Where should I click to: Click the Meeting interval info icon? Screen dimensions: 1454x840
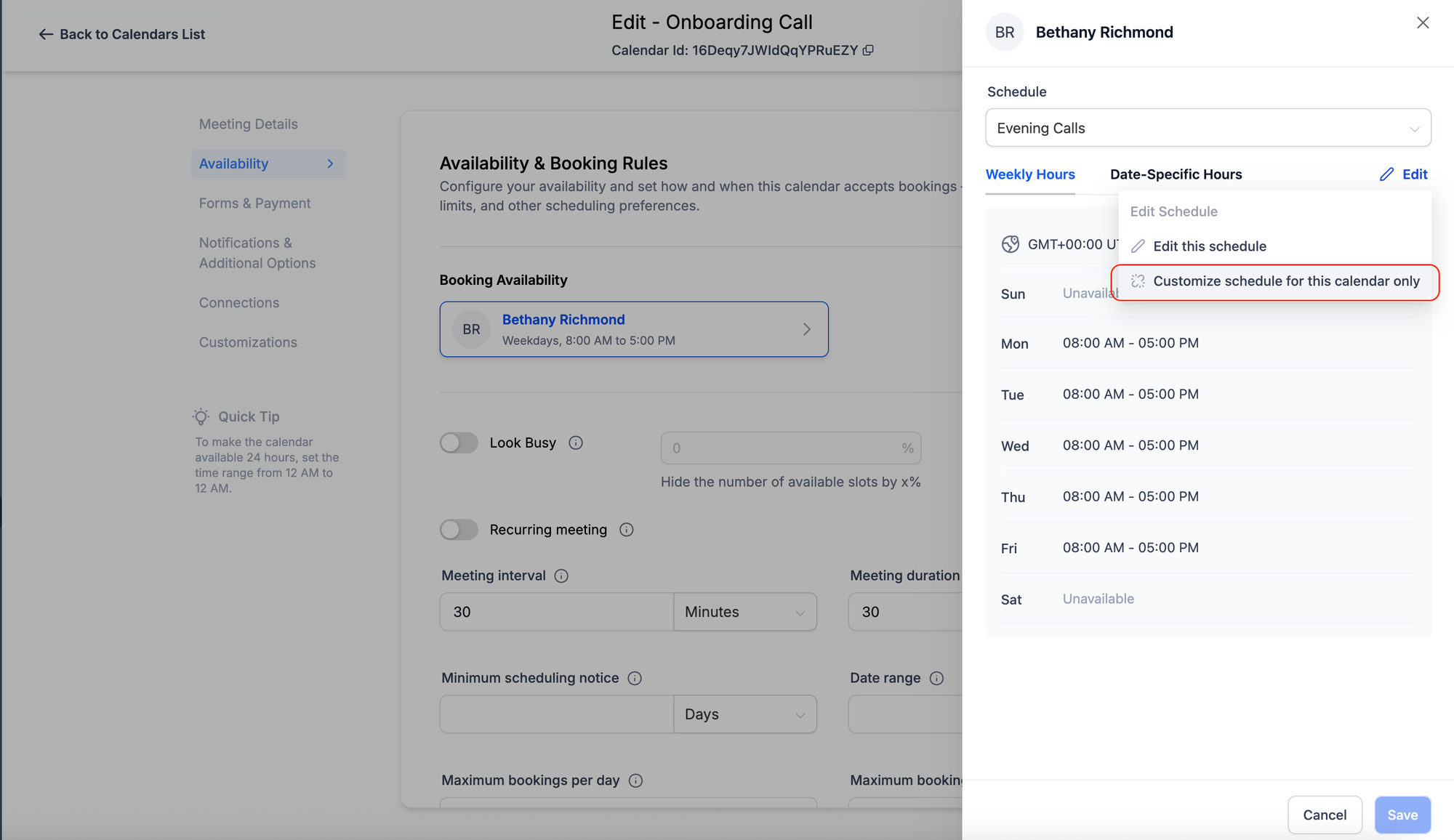(561, 576)
